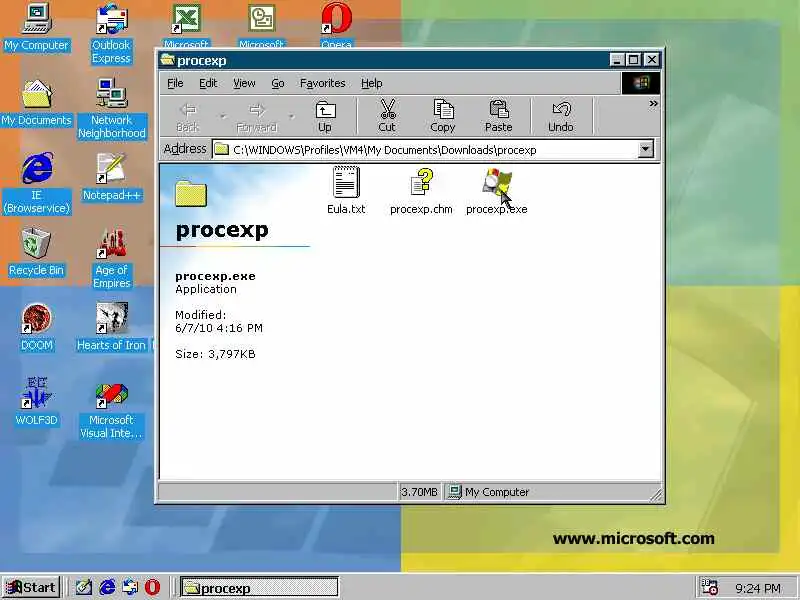
Task: Click the procexp taskbar button
Action: pyautogui.click(x=259, y=587)
